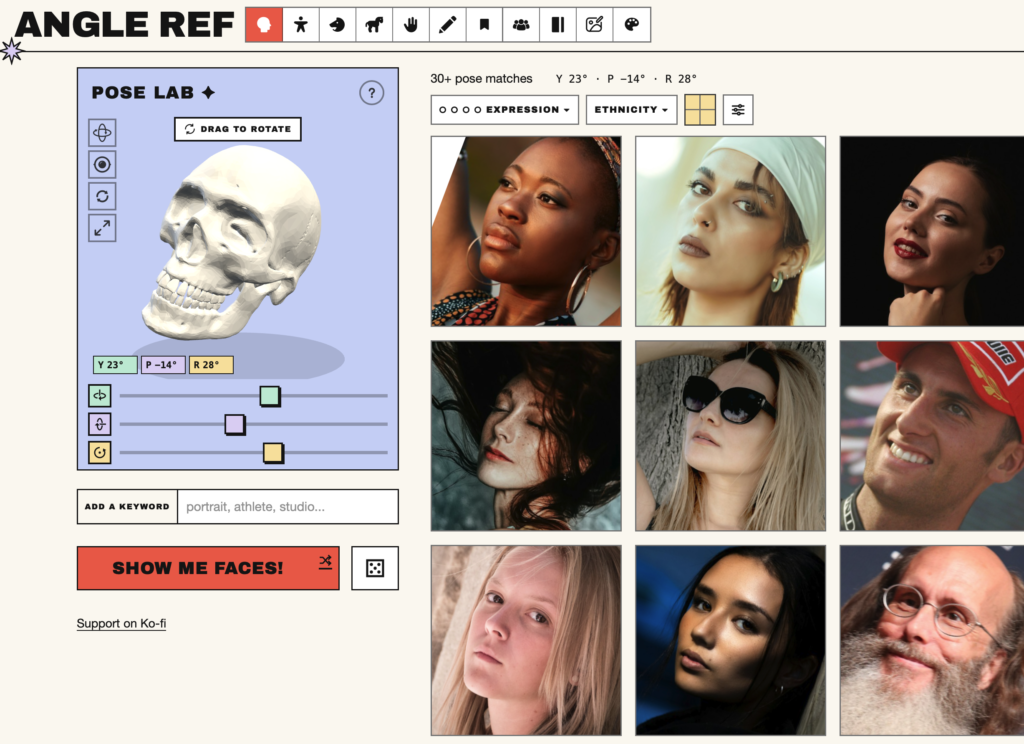The image size is (1024, 744).
Task: Open photo of dark-haired woman on blue background
Action: click(x=731, y=641)
